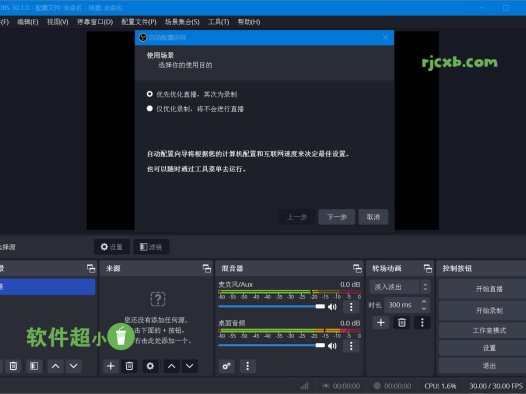Click the 300 ms duration field
The width and height of the screenshot is (526, 394).
point(407,305)
